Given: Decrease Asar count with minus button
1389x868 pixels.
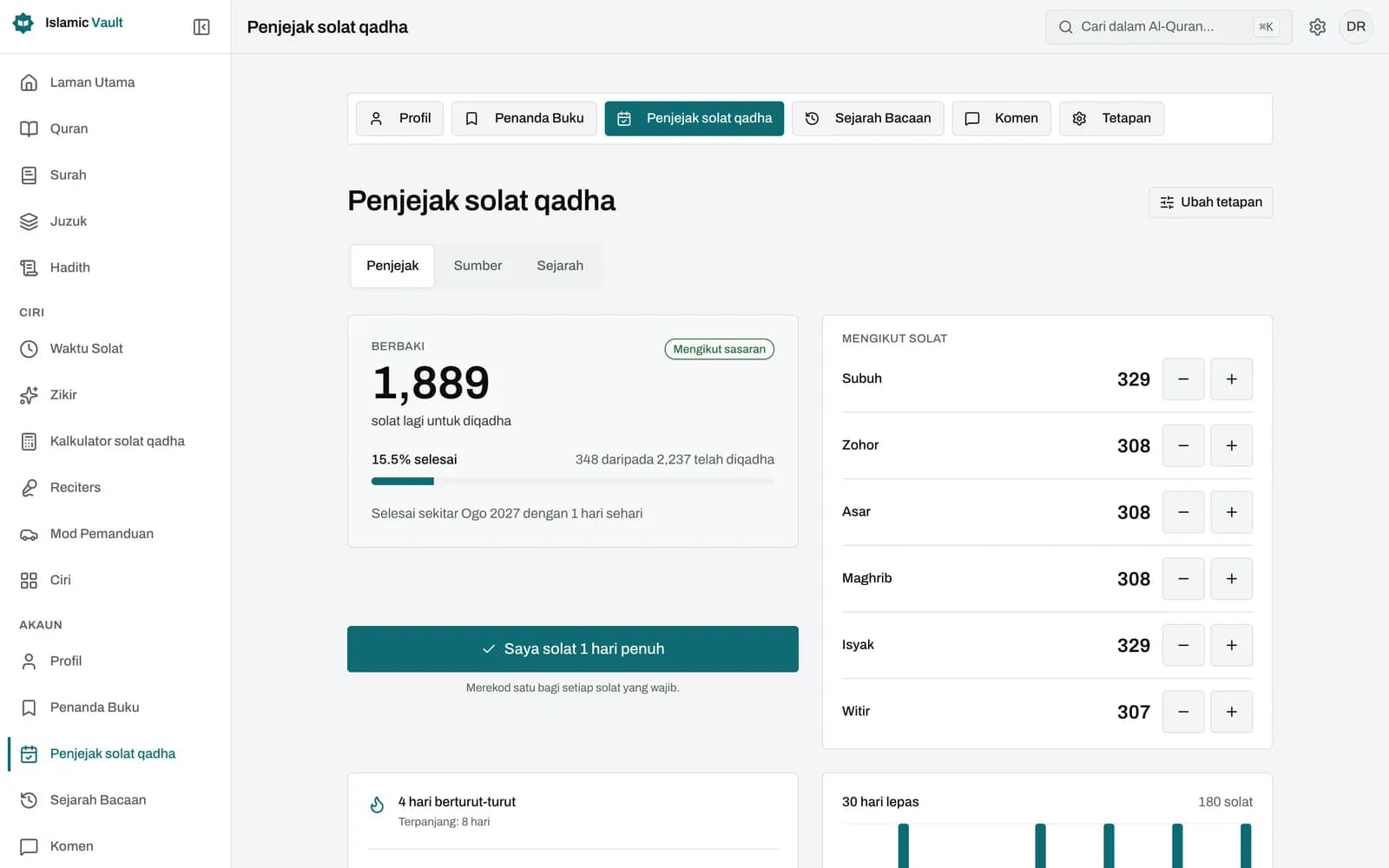Looking at the screenshot, I should click(x=1183, y=512).
